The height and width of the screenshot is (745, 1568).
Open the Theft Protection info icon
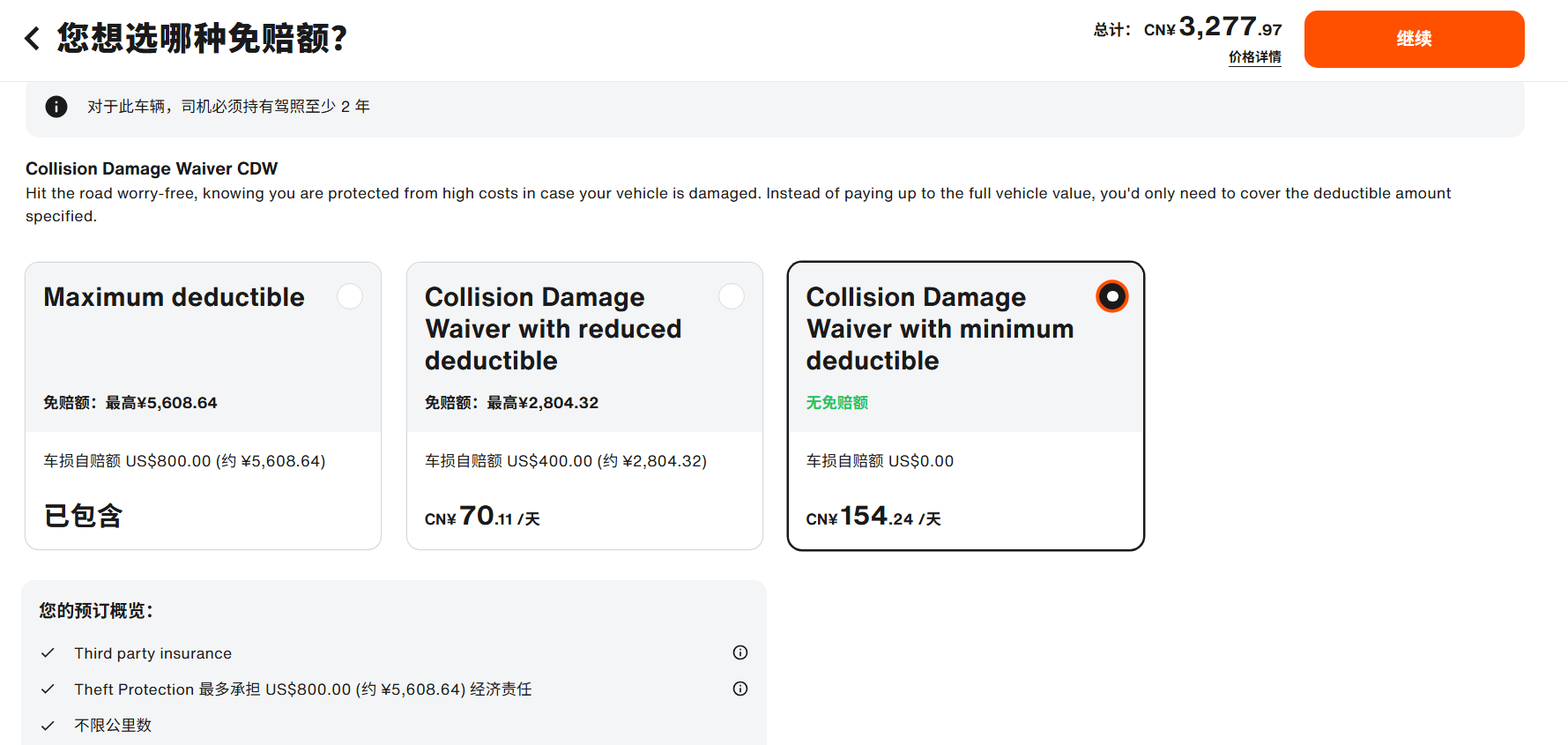click(740, 689)
